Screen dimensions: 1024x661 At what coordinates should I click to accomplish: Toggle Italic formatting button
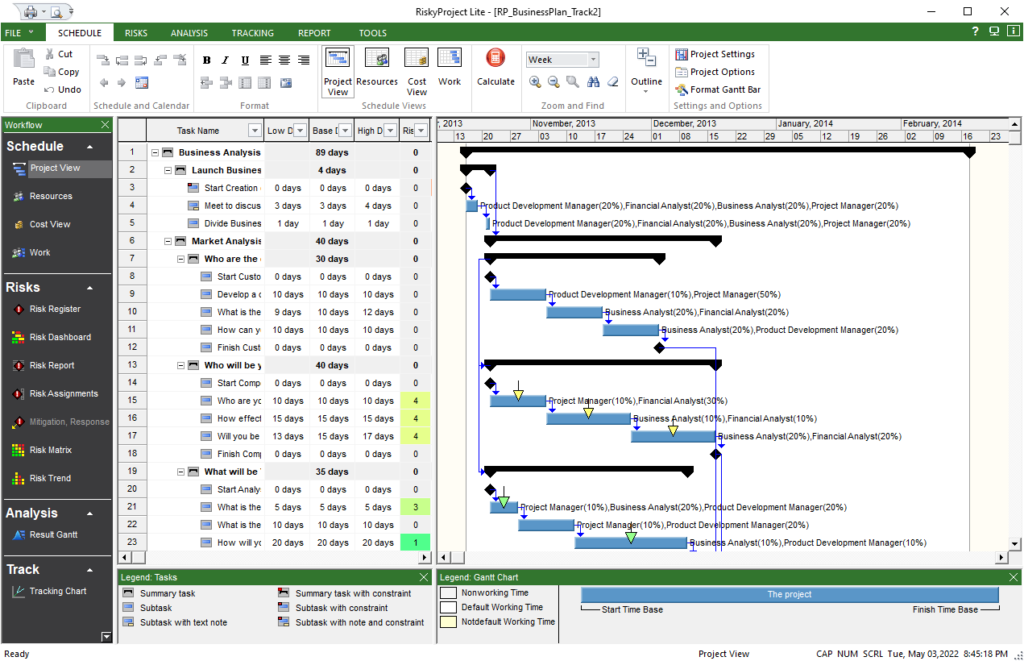click(226, 60)
